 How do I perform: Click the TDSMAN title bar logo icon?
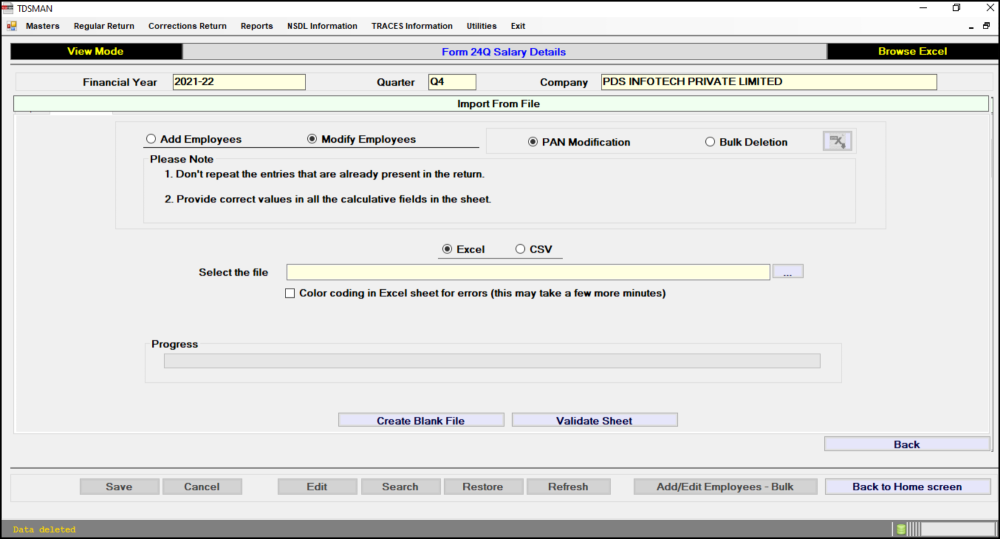tap(8, 8)
